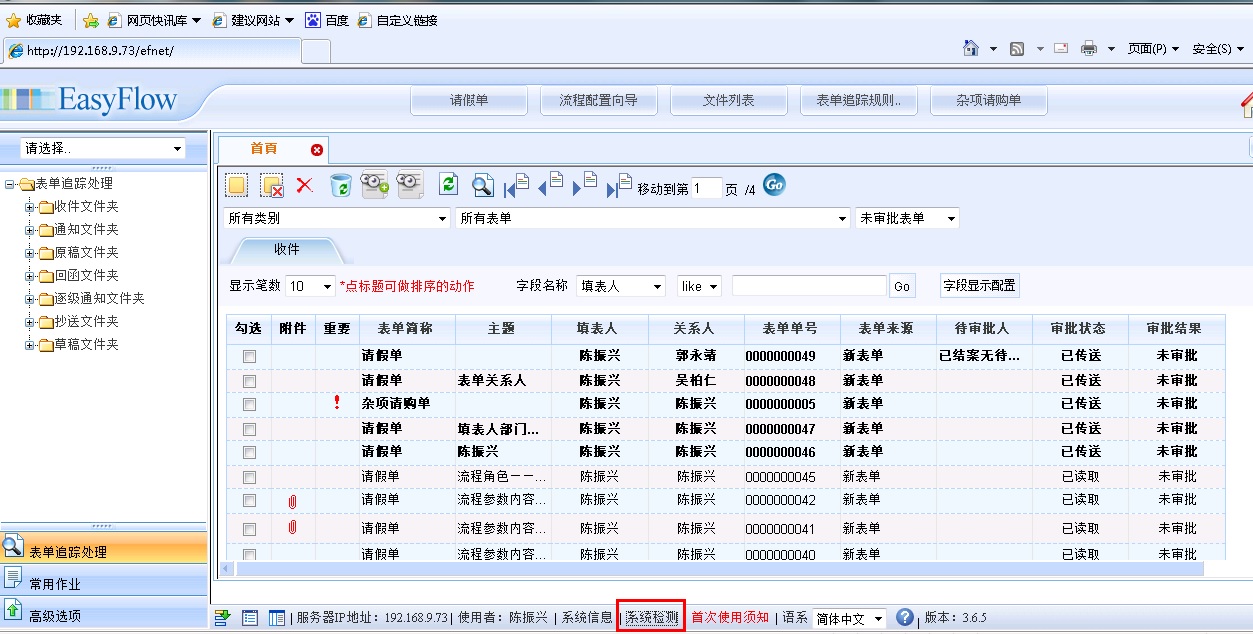
Task: Go to the first page icon
Action: point(516,186)
